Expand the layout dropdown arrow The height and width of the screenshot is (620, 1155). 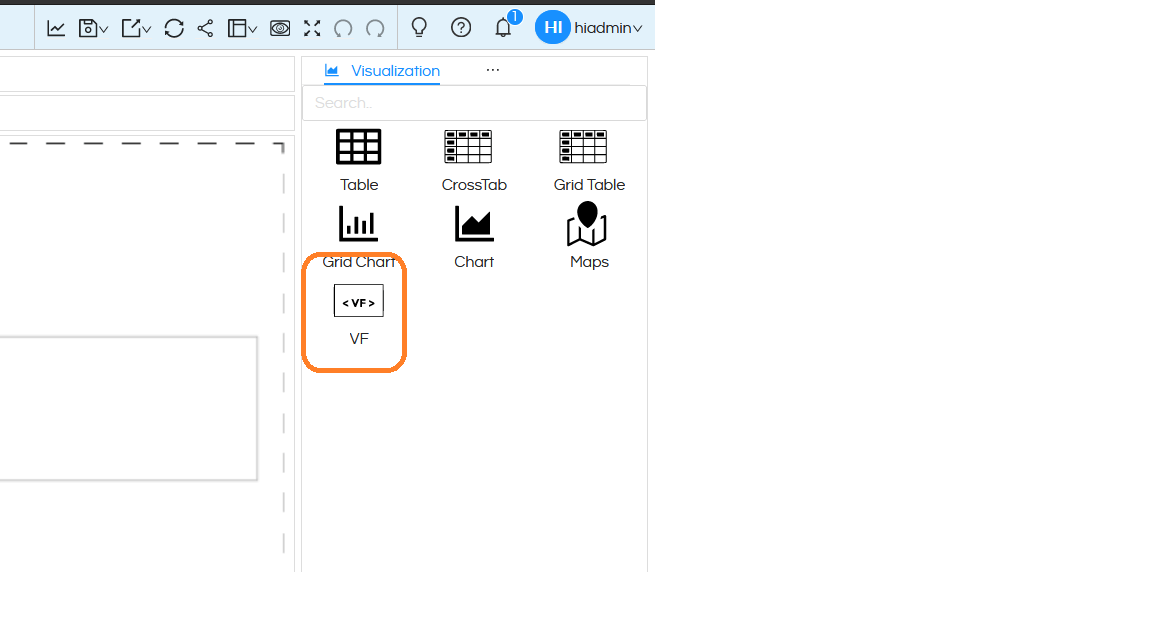pyautogui.click(x=253, y=29)
